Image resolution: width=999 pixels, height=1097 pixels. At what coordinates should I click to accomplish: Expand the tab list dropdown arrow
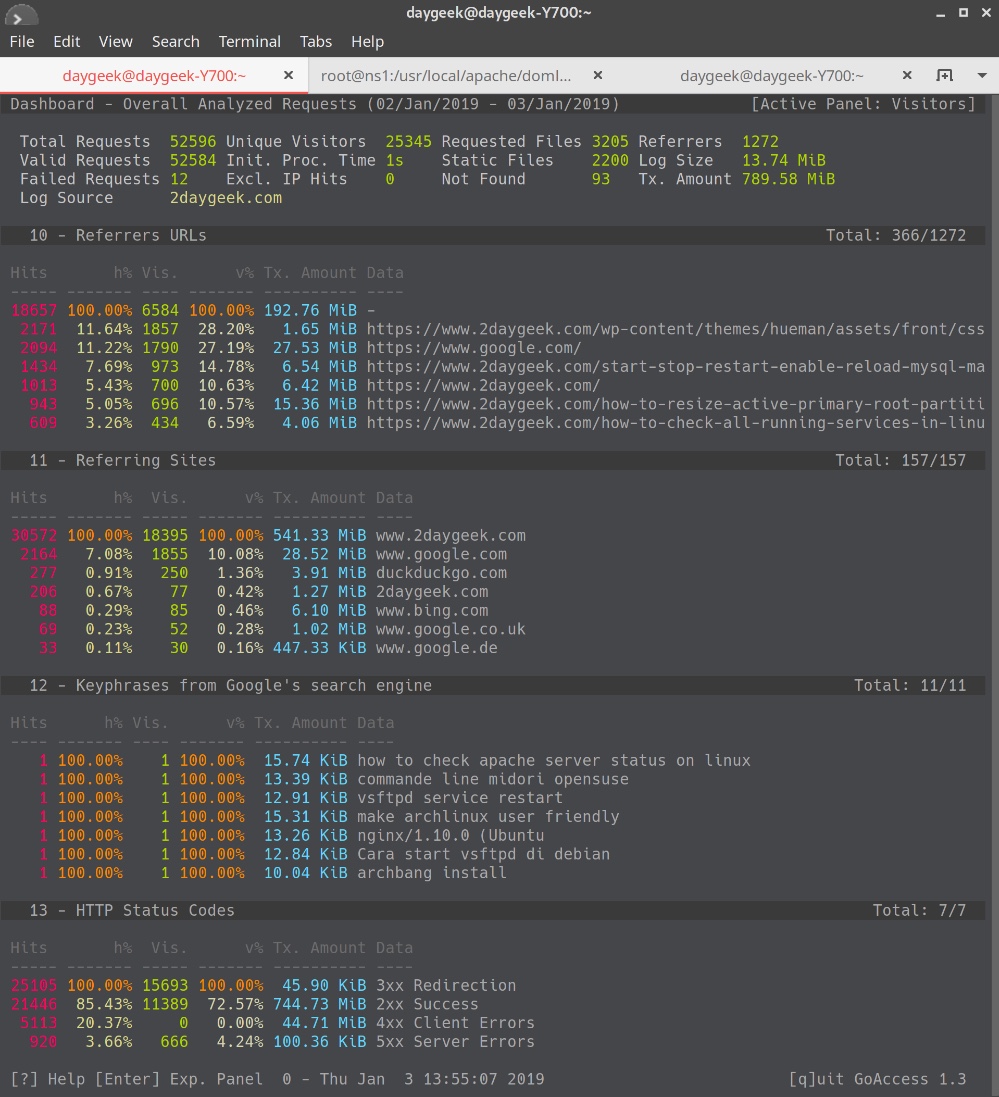(x=980, y=75)
